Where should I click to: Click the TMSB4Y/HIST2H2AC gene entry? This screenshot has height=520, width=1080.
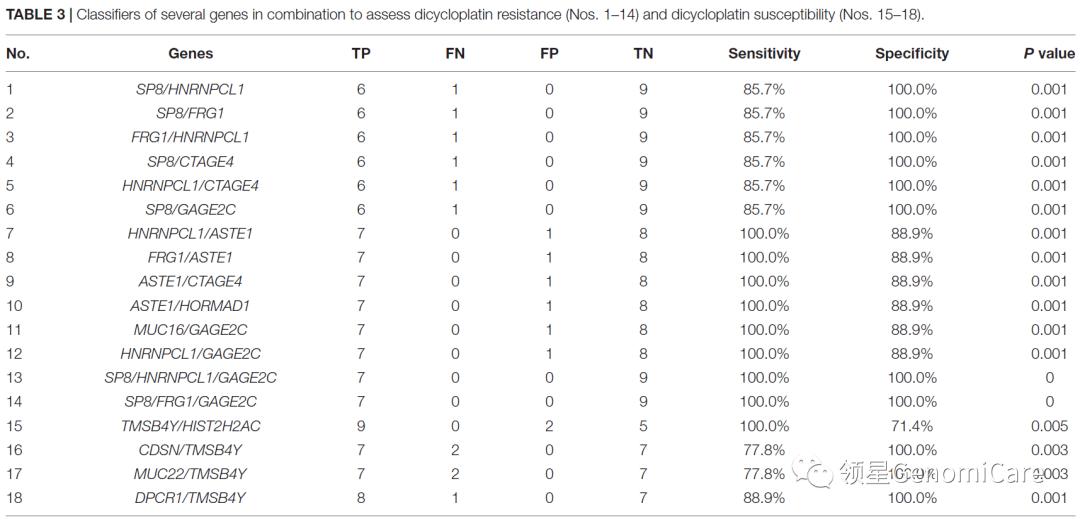(x=190, y=425)
